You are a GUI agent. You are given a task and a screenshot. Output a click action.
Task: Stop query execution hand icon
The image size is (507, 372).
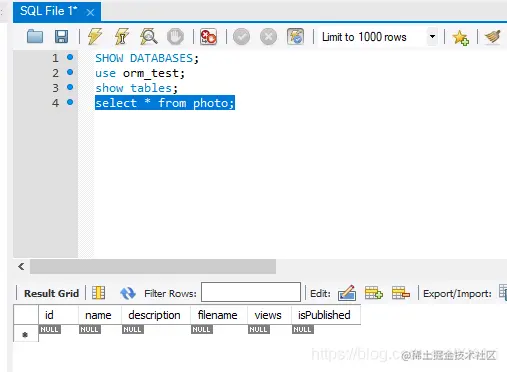tap(175, 36)
